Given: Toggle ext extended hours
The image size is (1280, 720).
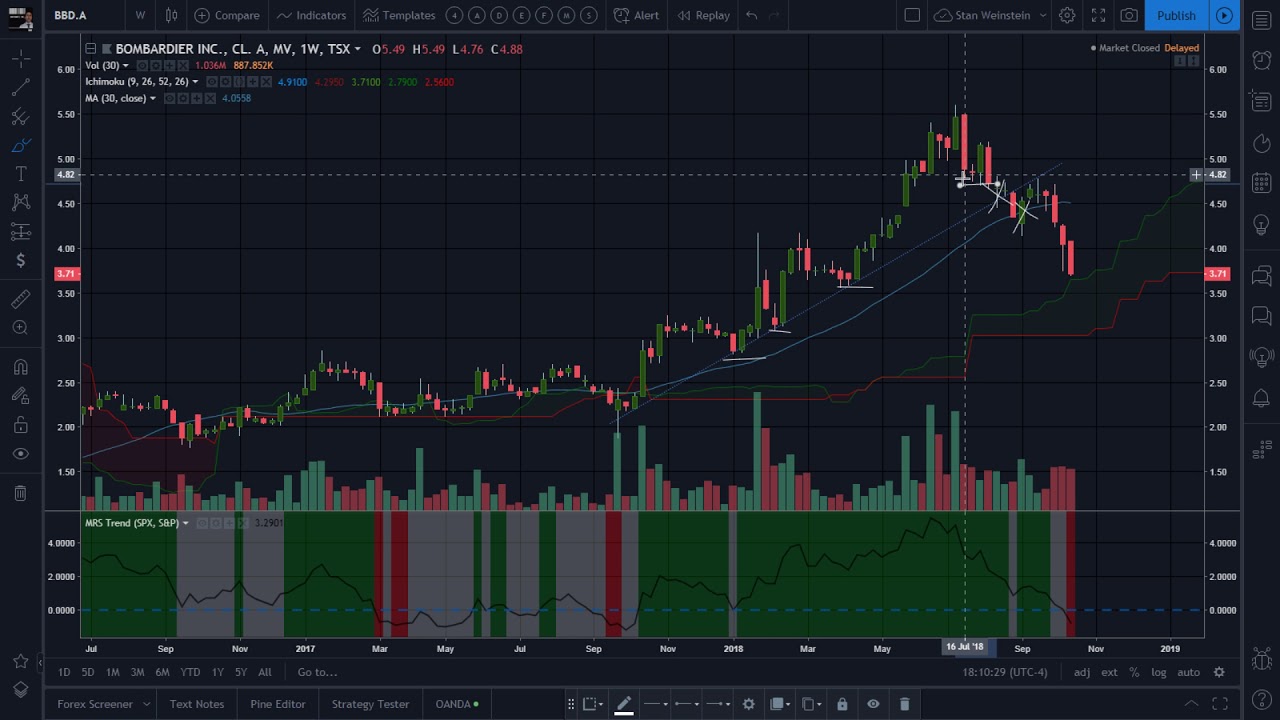Looking at the screenshot, I should click(1109, 672).
